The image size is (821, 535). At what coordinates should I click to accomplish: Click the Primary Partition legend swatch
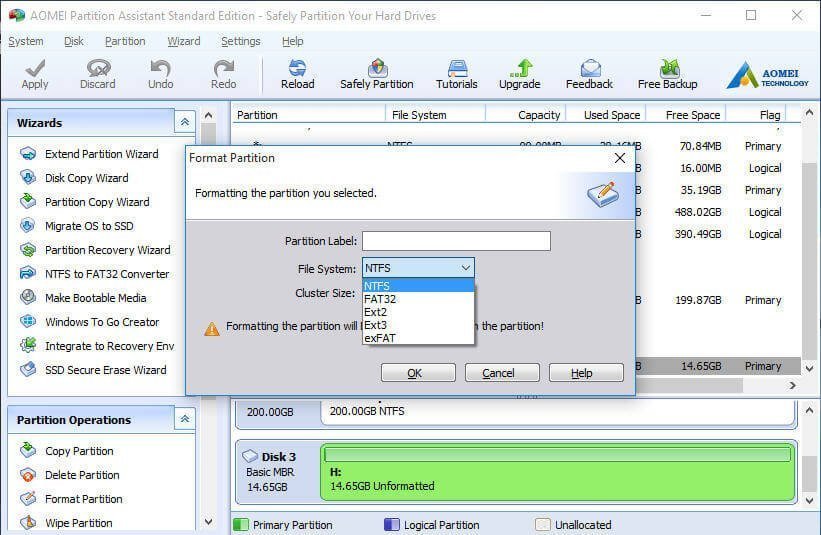pyautogui.click(x=241, y=525)
